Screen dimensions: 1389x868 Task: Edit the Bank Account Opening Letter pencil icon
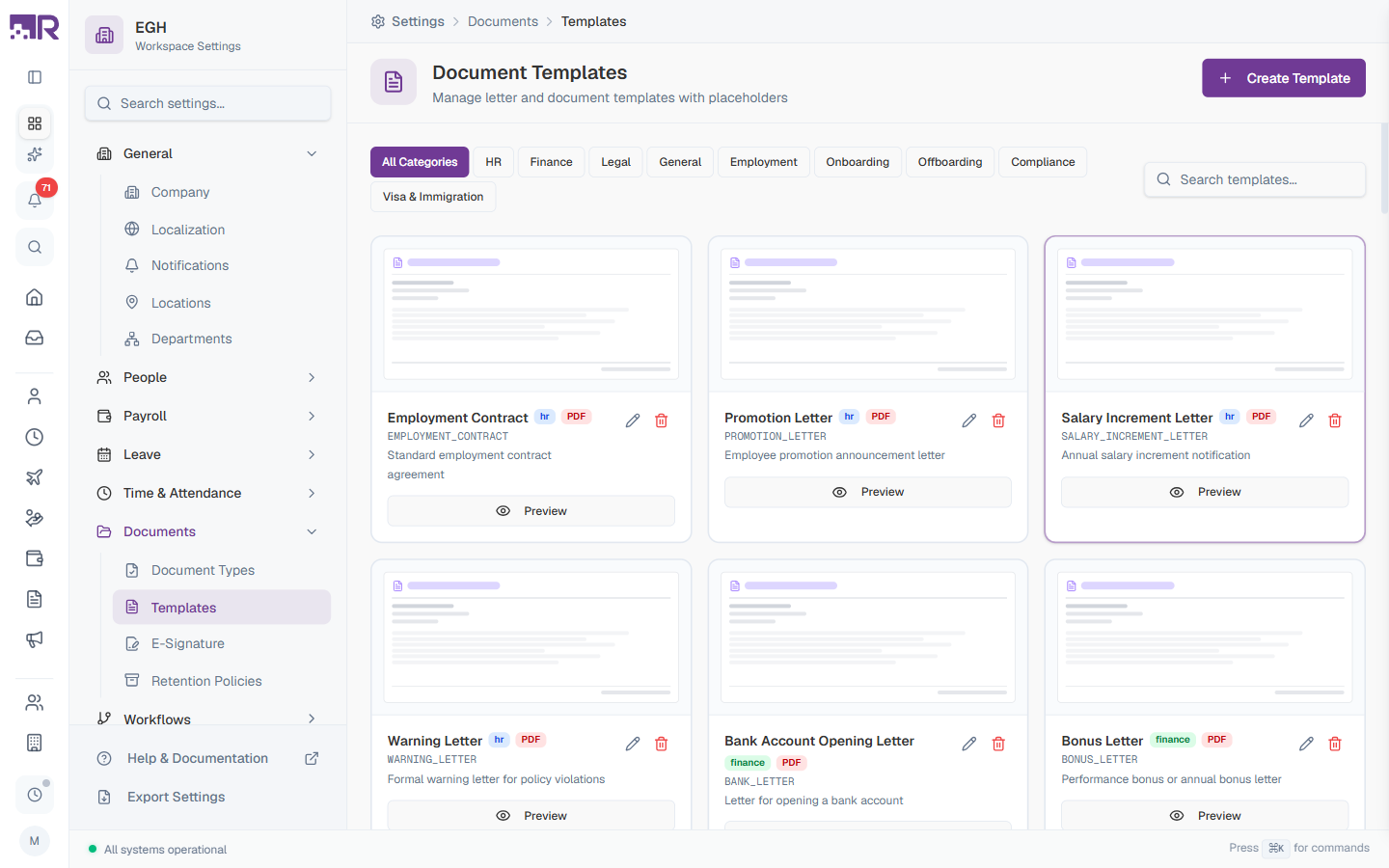pyautogui.click(x=969, y=744)
